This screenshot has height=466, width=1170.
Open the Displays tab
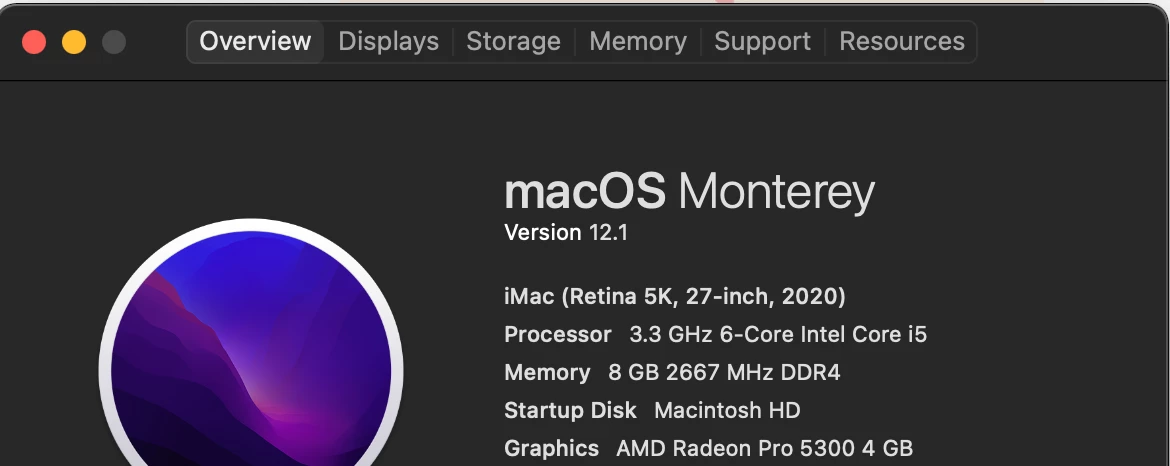point(388,42)
